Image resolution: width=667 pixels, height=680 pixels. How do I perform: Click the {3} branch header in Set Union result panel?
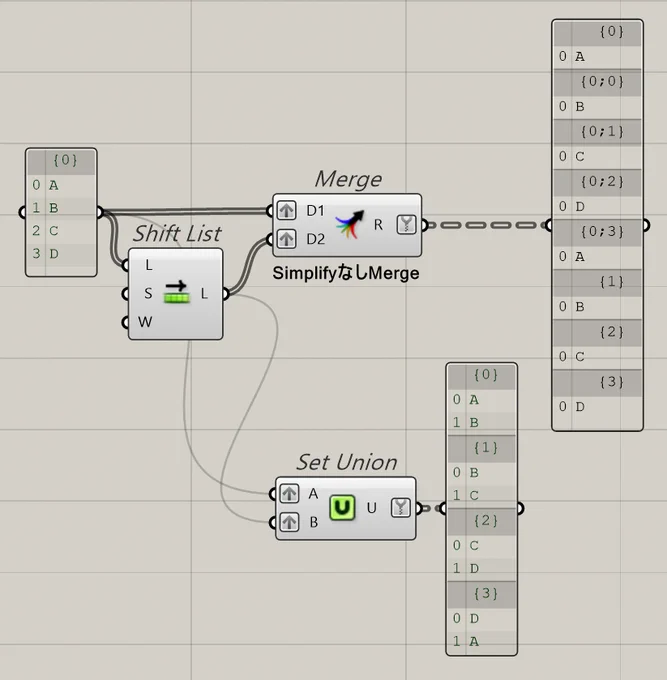[x=481, y=594]
